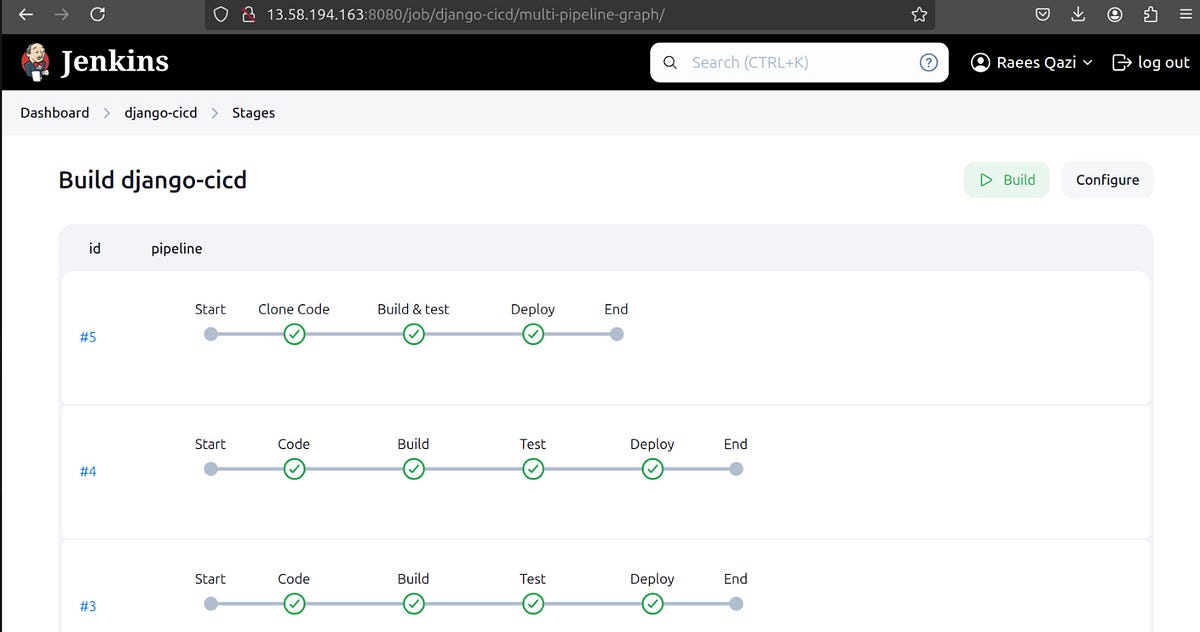
Task: Click the Build & test checkmark in build #5
Action: (413, 334)
